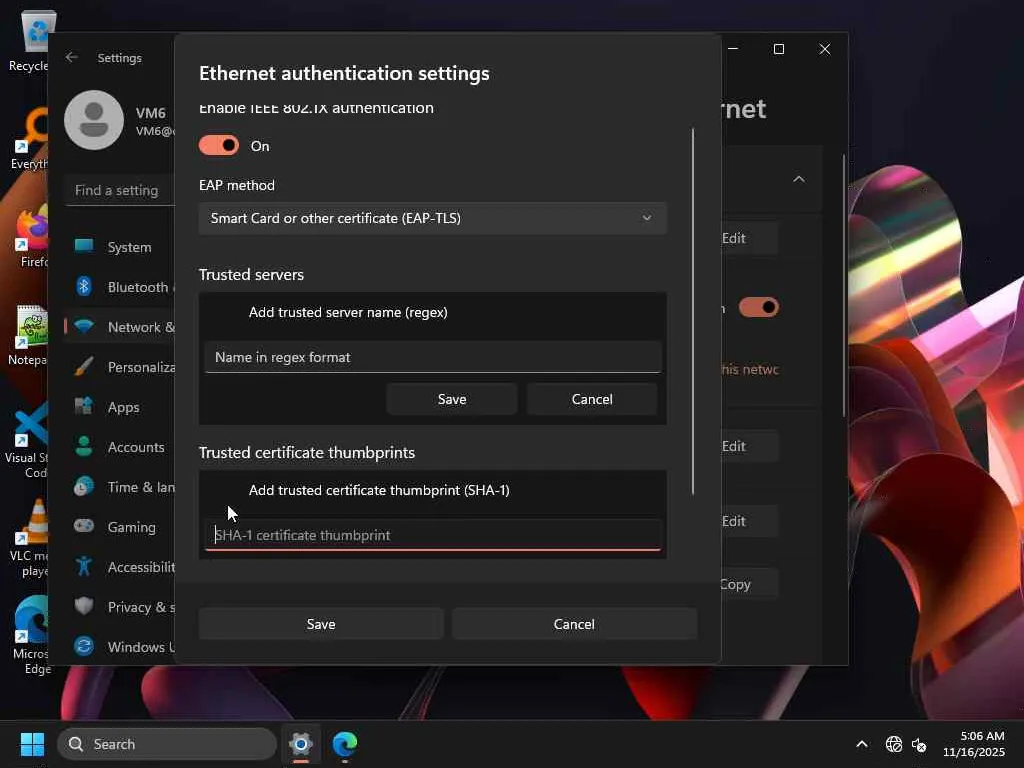This screenshot has height=768, width=1024.
Task: Click the dialog's vertical scrollbar
Action: pos(693,312)
